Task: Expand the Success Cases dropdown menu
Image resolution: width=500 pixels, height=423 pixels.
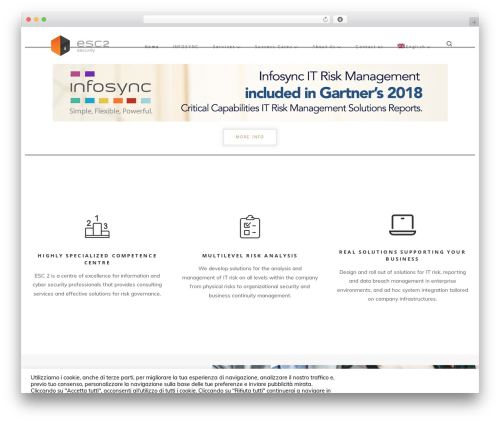Action: (276, 47)
